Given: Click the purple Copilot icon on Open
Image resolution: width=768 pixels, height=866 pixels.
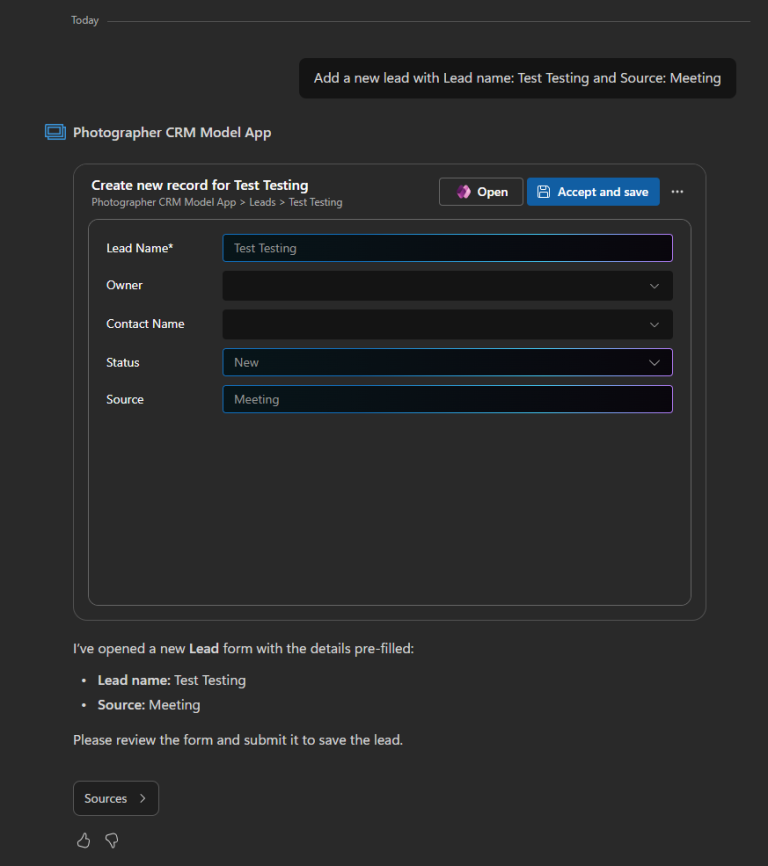Looking at the screenshot, I should (463, 192).
